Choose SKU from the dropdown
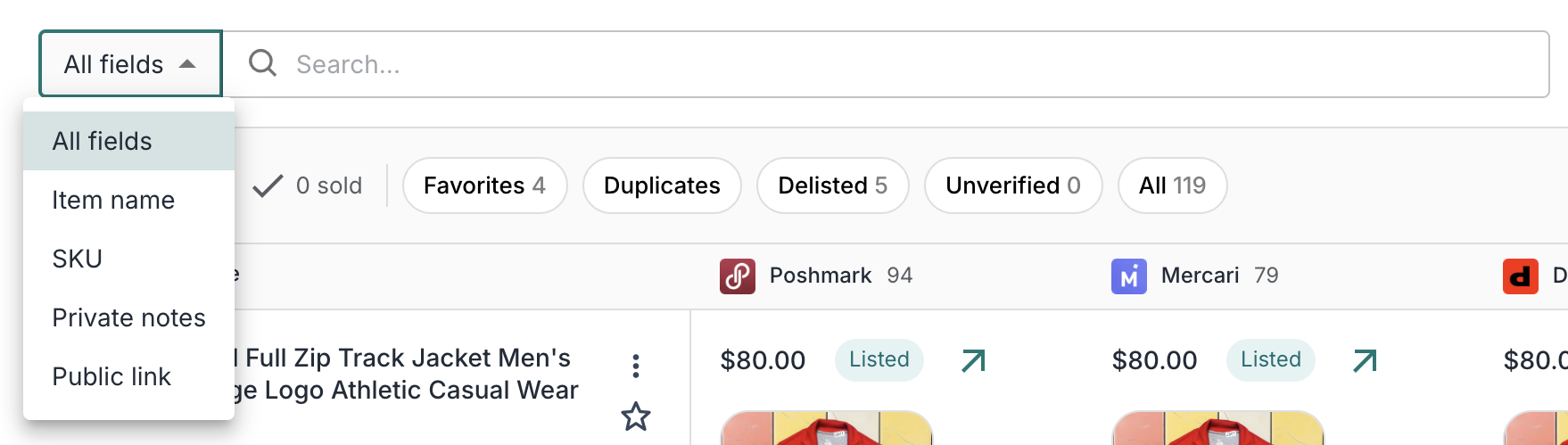1568x445 pixels. pos(78,259)
